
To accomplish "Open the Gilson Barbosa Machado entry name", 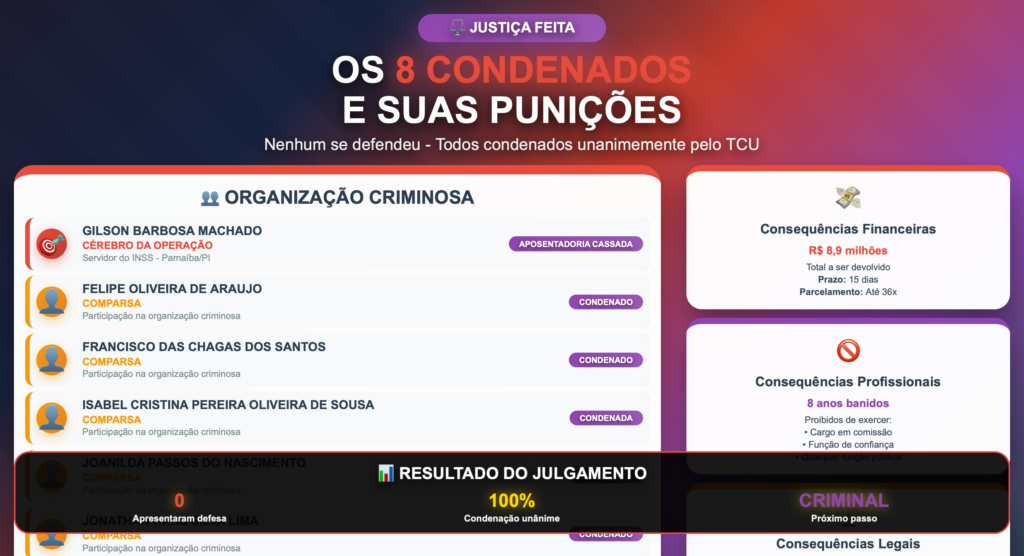I will click(172, 231).
